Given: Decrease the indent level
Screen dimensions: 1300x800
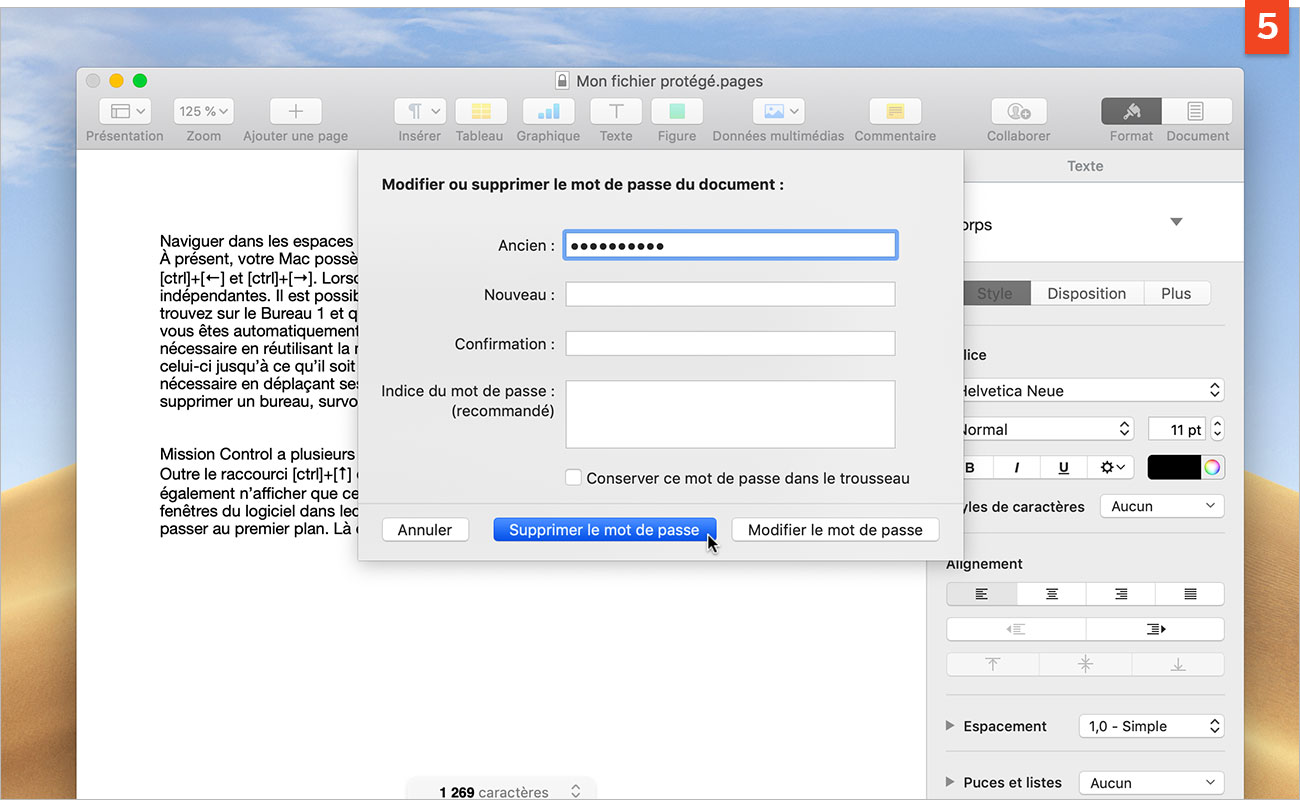Looking at the screenshot, I should pyautogui.click(x=1016, y=629).
